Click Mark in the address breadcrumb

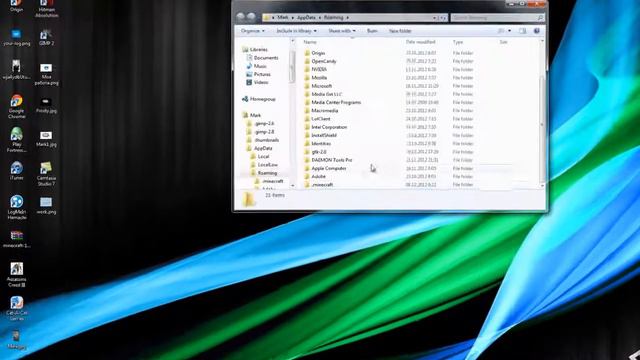pos(283,18)
